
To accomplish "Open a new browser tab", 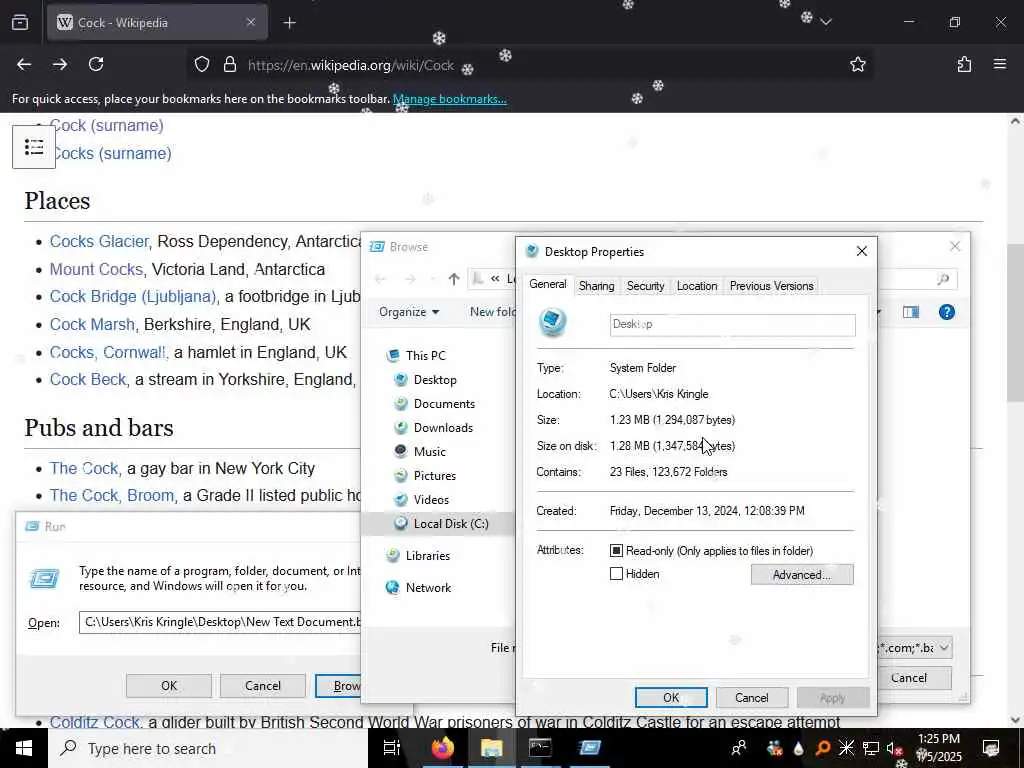I will coord(289,23).
